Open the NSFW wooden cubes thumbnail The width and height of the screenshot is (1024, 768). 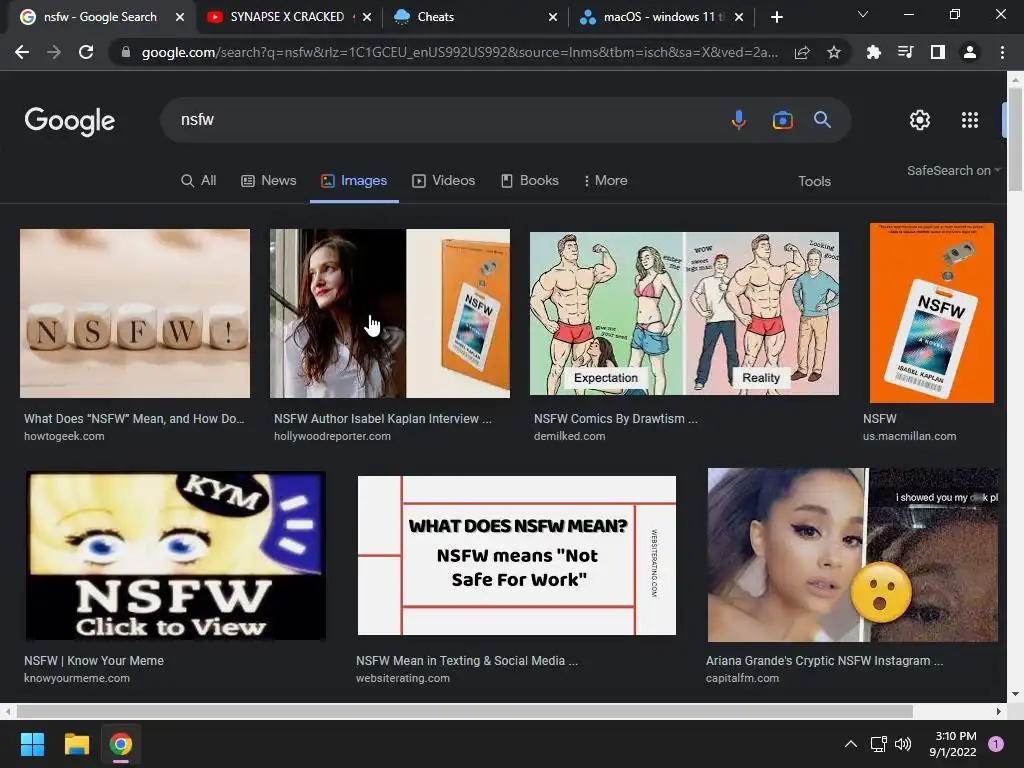[135, 313]
